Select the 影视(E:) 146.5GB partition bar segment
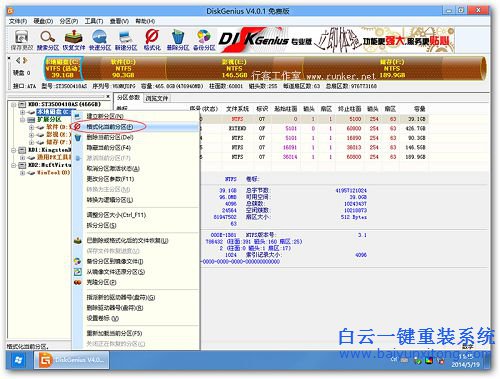This screenshot has height=379, width=500. [234, 68]
